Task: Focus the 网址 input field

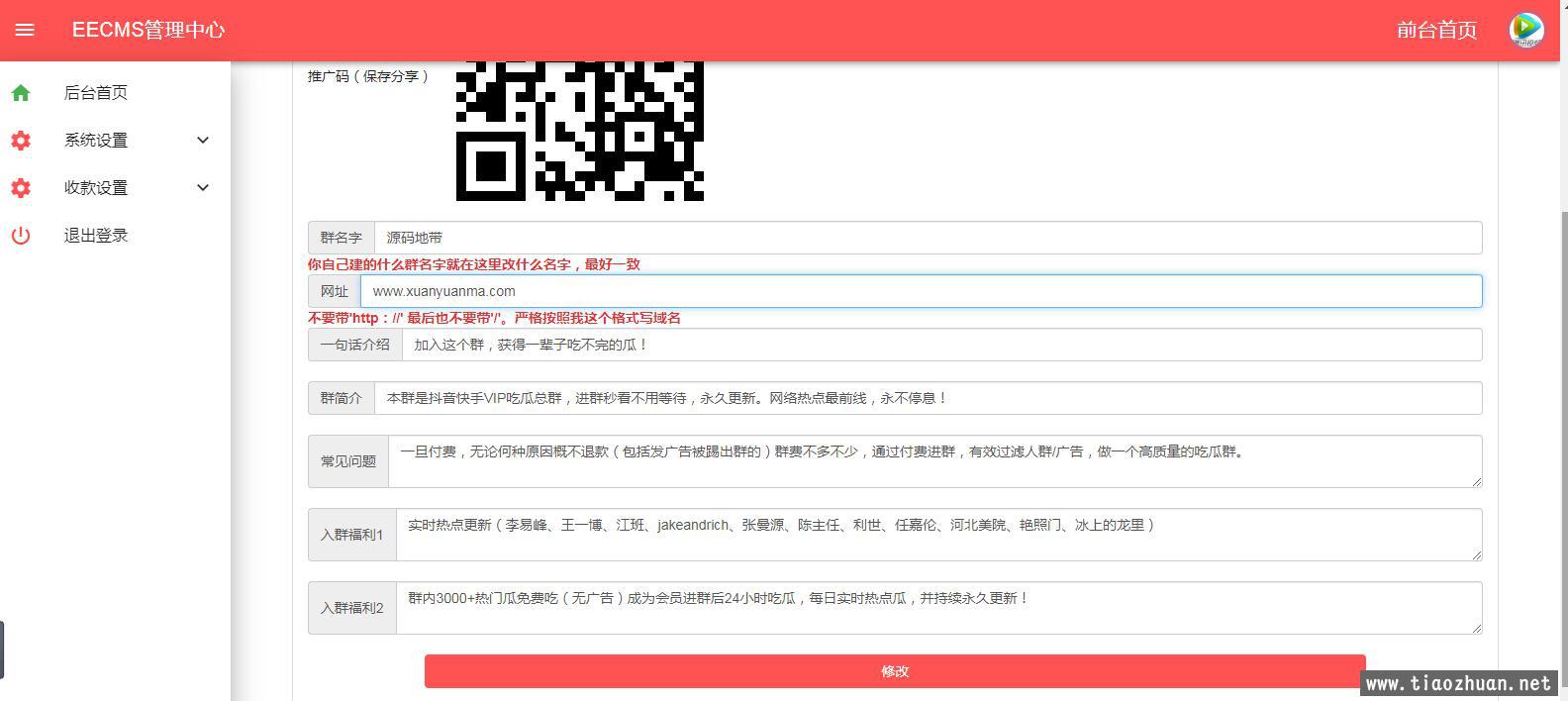Action: [921, 291]
